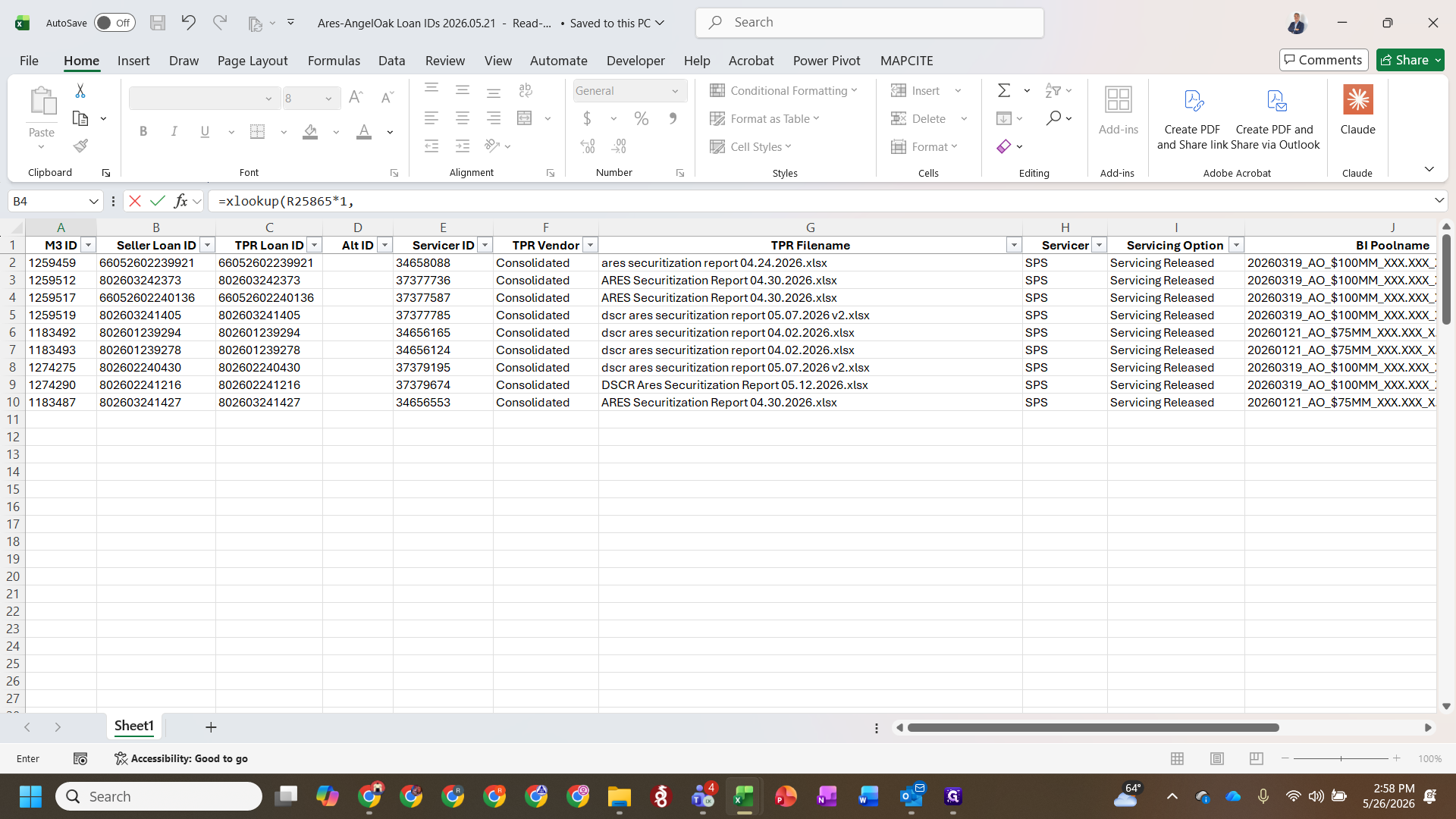Expand the Name Box dropdown

tap(93, 201)
